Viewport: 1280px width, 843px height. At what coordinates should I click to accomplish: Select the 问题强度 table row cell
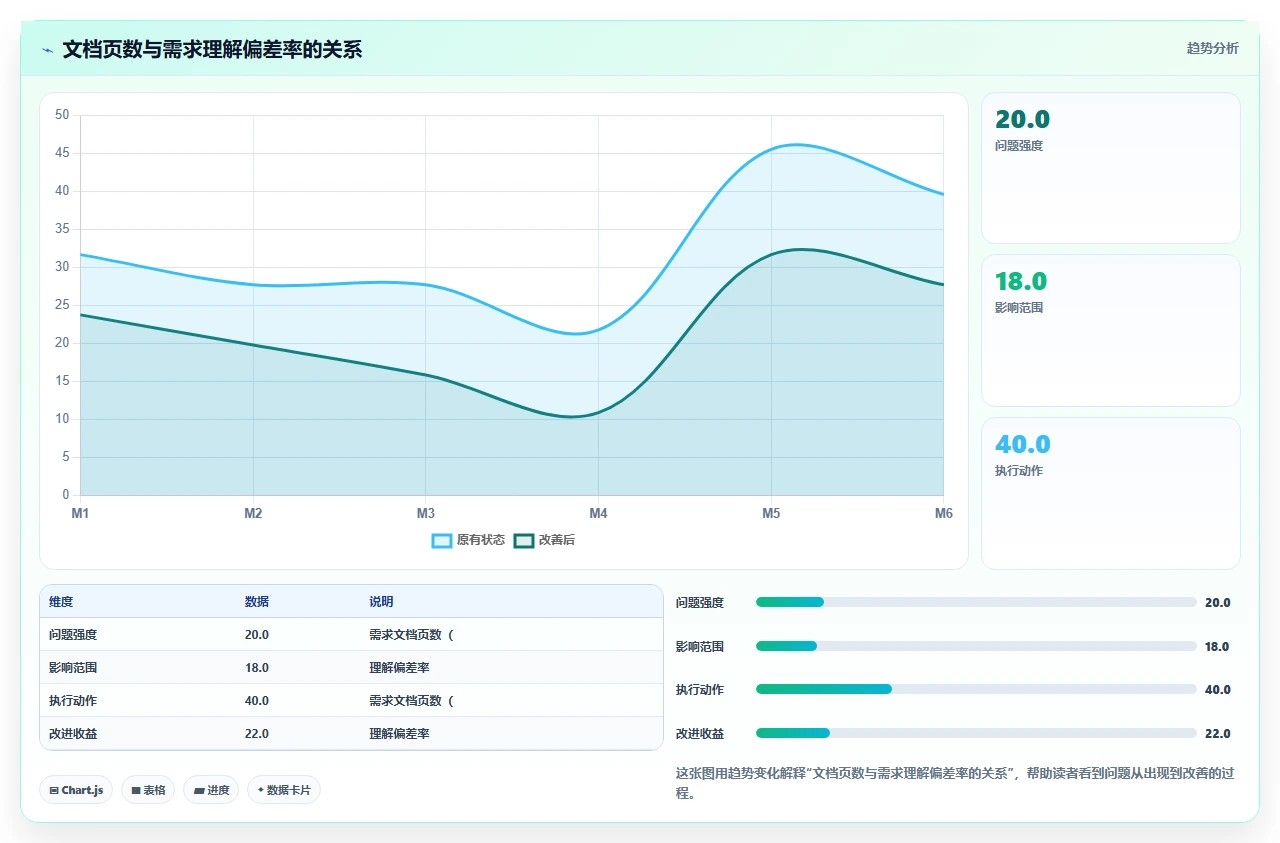tap(73, 635)
